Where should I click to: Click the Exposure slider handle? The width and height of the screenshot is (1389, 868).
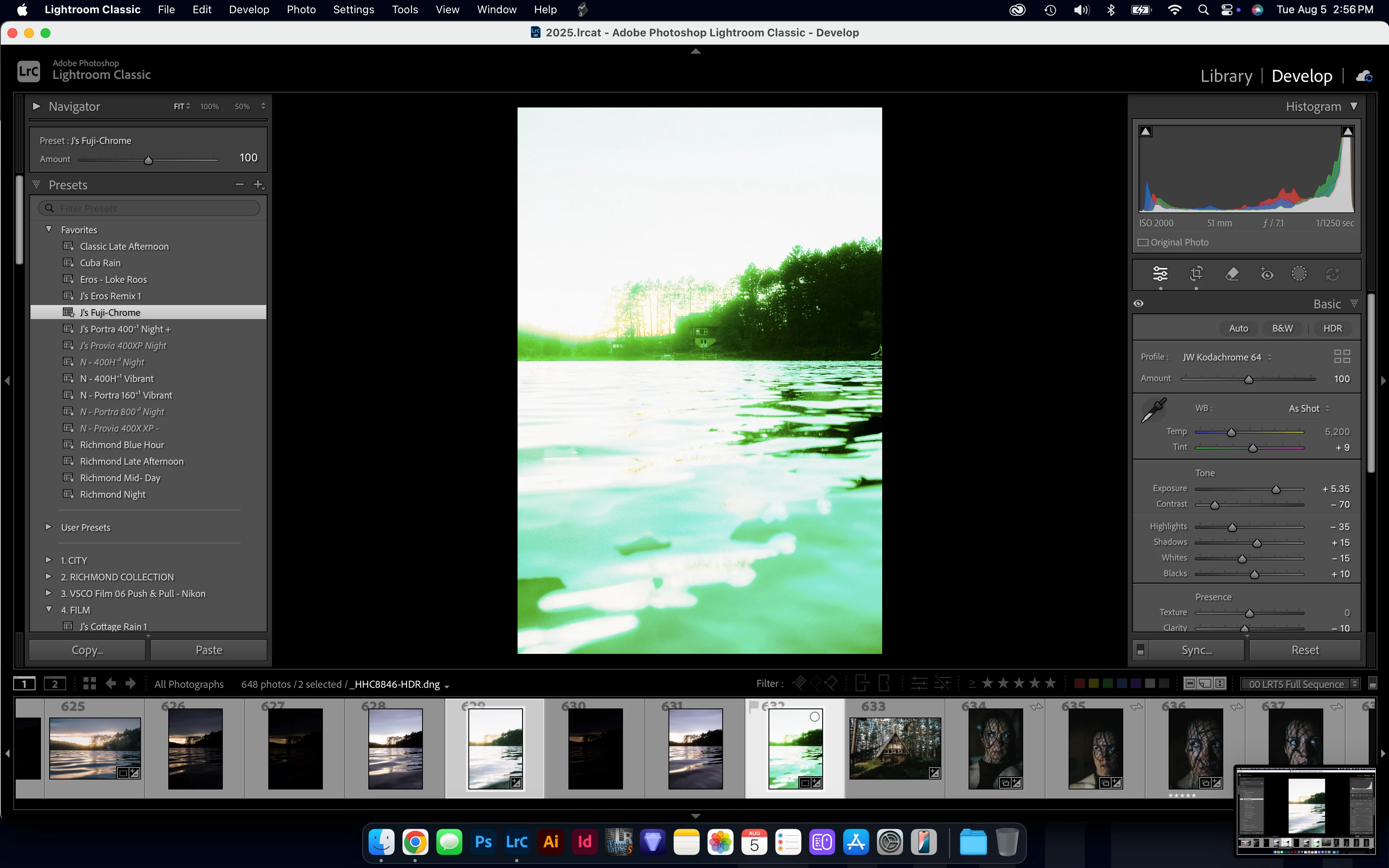click(1275, 489)
